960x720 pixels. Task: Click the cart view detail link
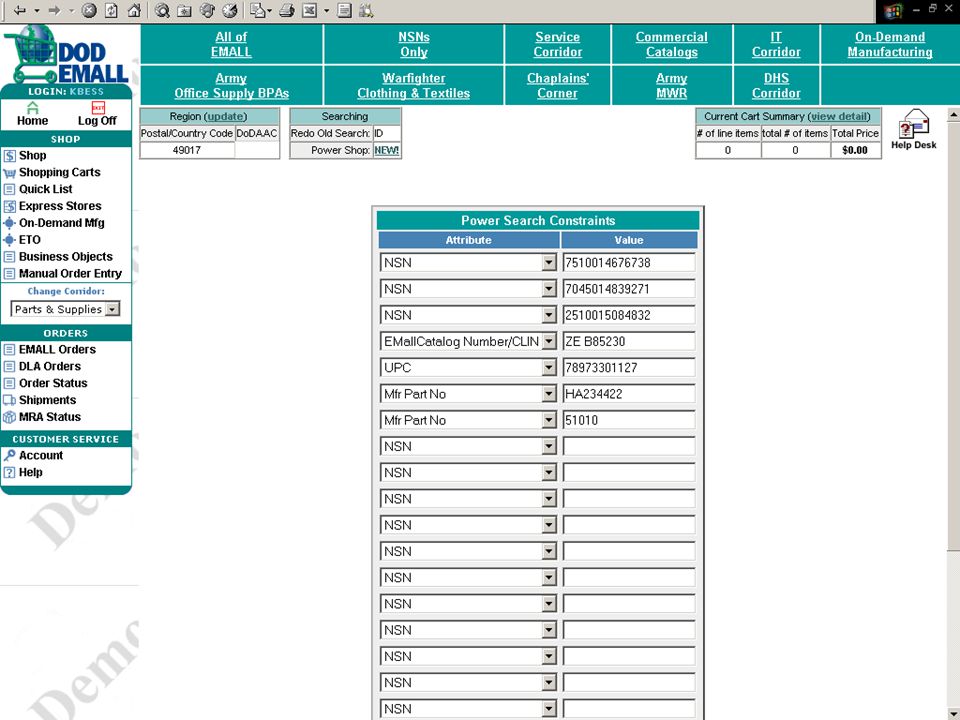pyautogui.click(x=839, y=116)
